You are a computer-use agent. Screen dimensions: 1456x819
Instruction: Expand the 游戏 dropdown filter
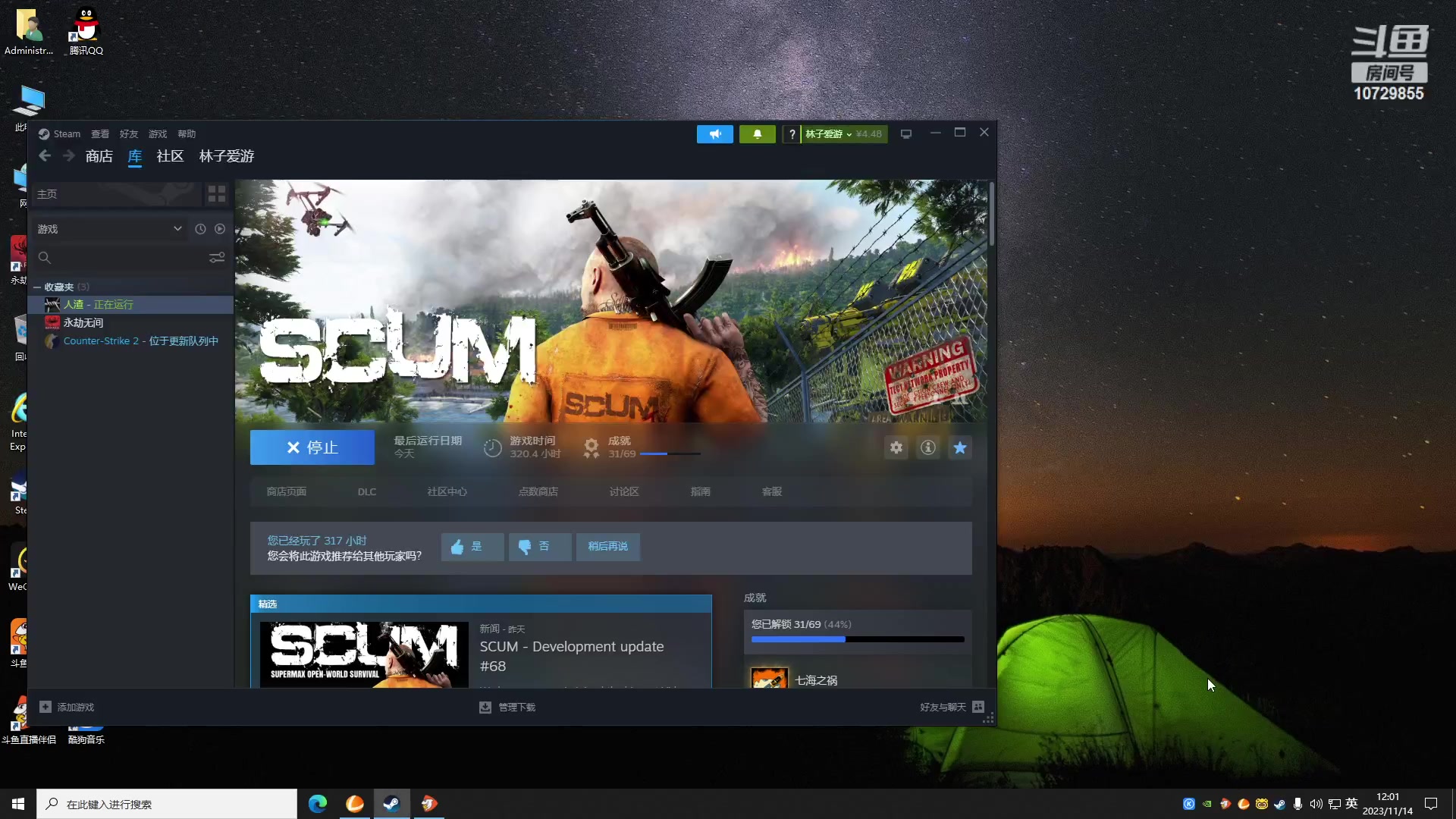tap(179, 228)
